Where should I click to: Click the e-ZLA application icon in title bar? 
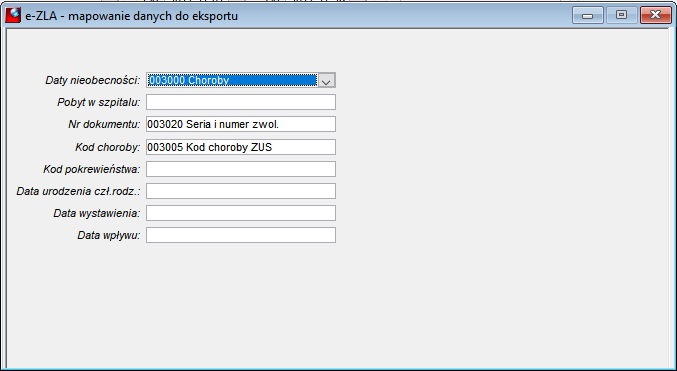[13, 16]
